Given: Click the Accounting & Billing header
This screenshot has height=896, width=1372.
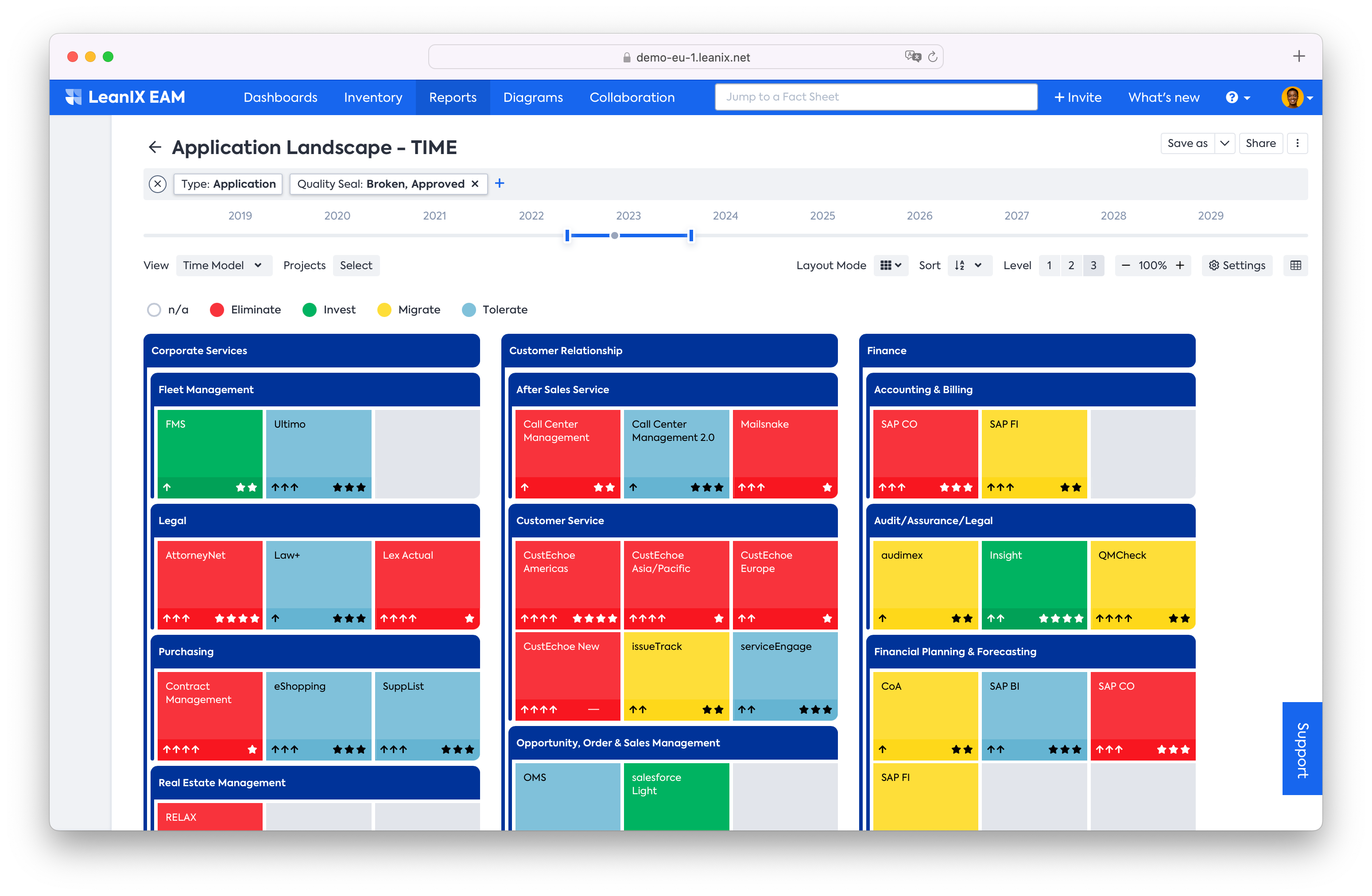Looking at the screenshot, I should coord(1030,390).
